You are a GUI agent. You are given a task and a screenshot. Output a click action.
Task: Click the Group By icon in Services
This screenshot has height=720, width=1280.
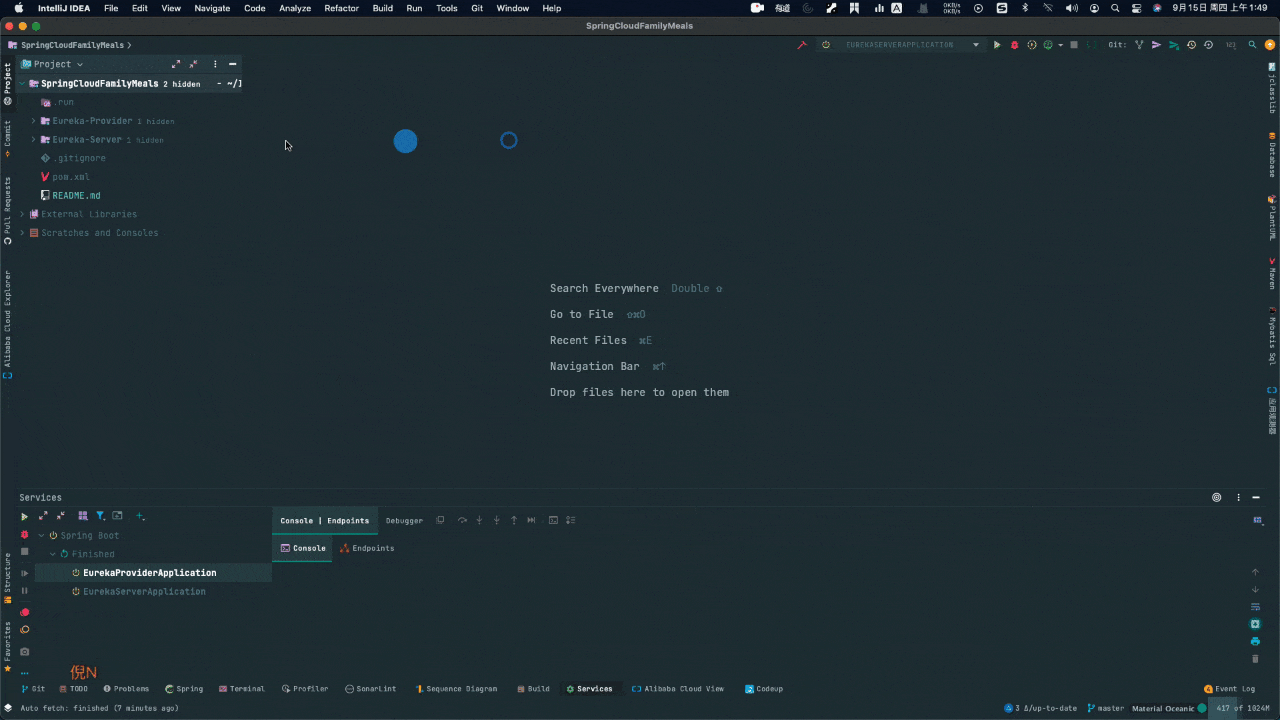[x=83, y=516]
